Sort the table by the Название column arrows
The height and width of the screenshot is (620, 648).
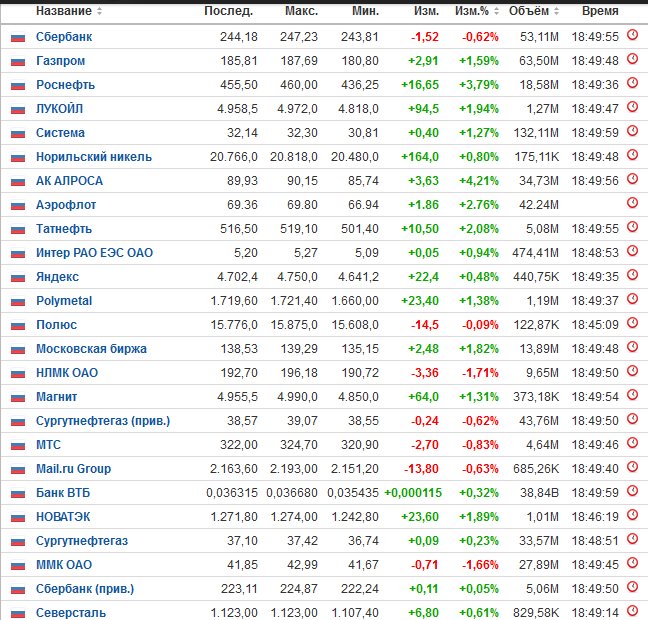(x=99, y=11)
